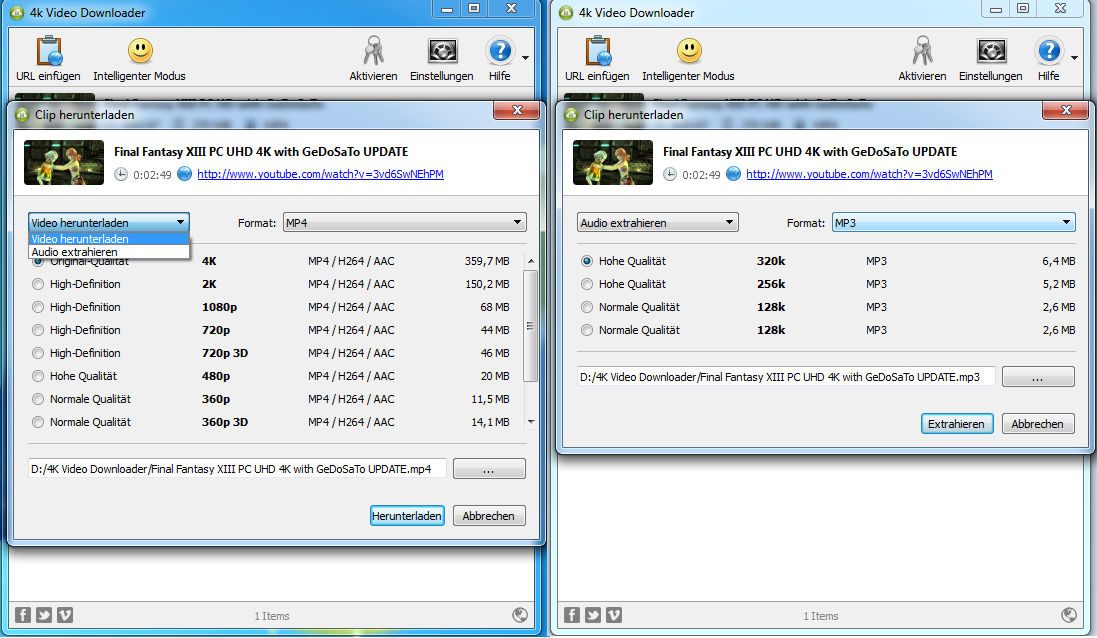Click Vimeo icon in left window status bar
The height and width of the screenshot is (638, 1097).
pyautogui.click(x=65, y=615)
